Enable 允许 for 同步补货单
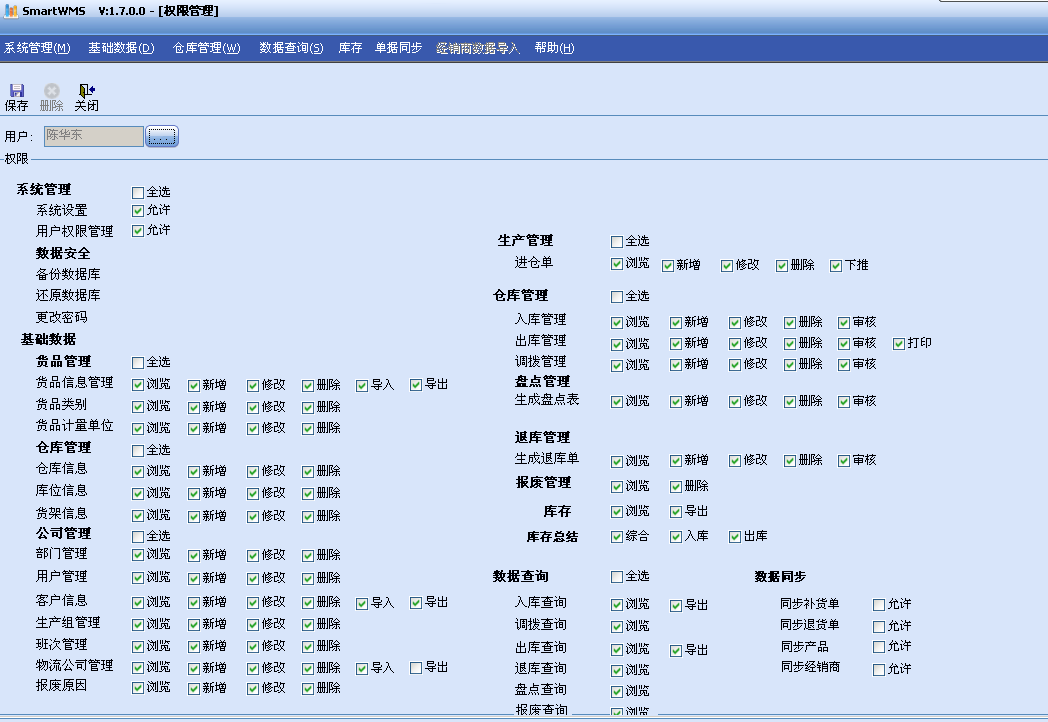The image size is (1048, 722). [x=879, y=605]
